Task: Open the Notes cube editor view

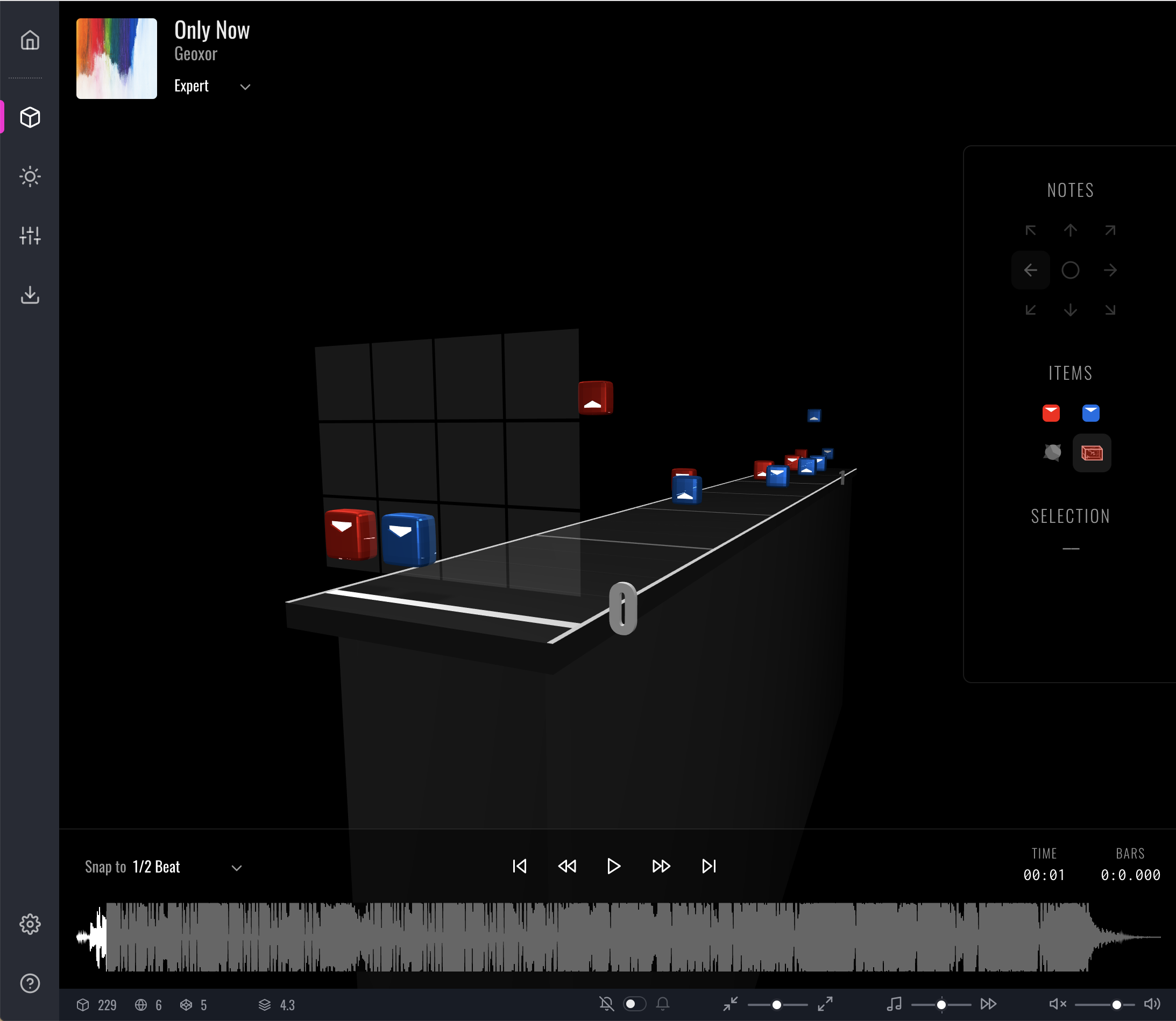Action: click(30, 117)
